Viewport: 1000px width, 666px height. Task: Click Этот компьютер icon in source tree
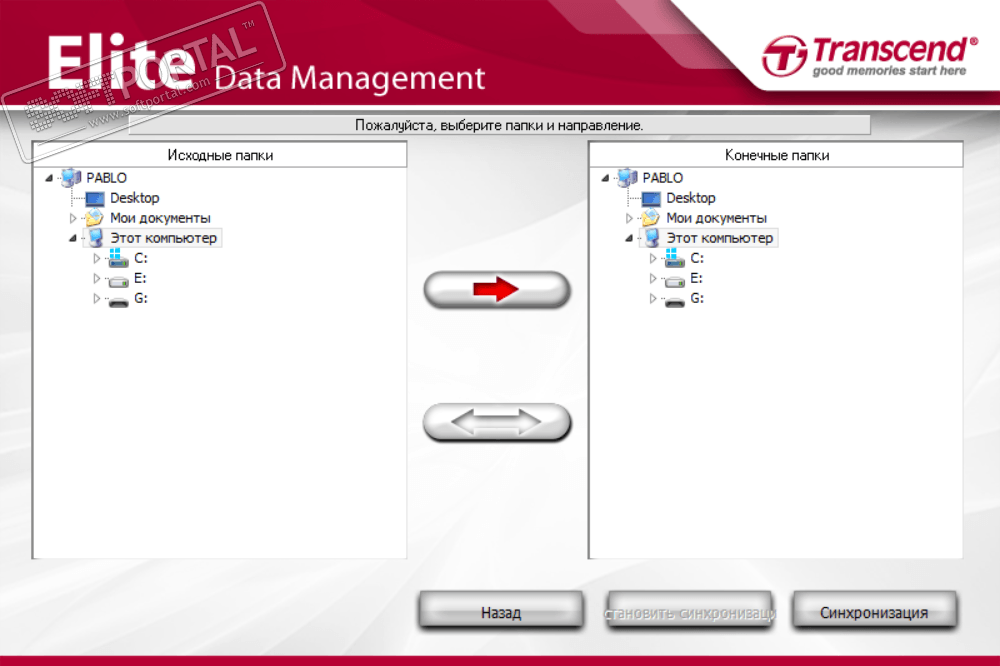pyautogui.click(x=96, y=238)
